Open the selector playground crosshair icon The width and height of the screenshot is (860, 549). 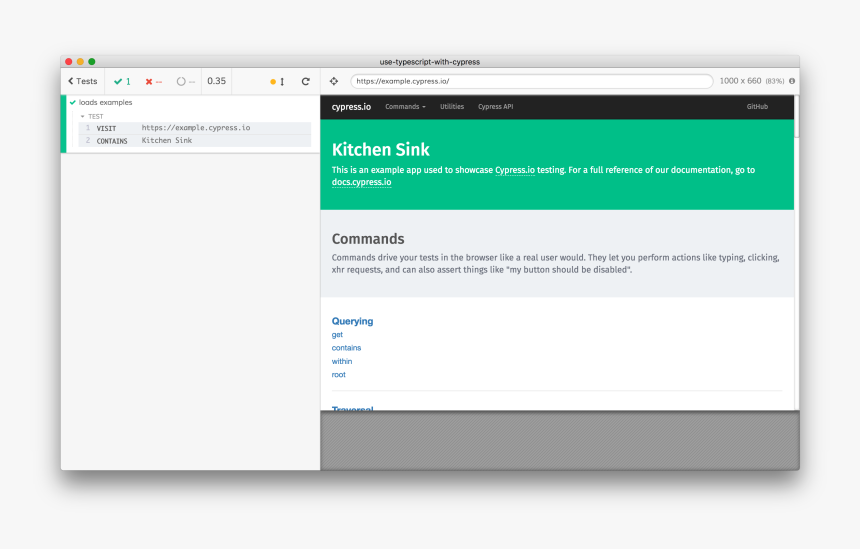(334, 81)
